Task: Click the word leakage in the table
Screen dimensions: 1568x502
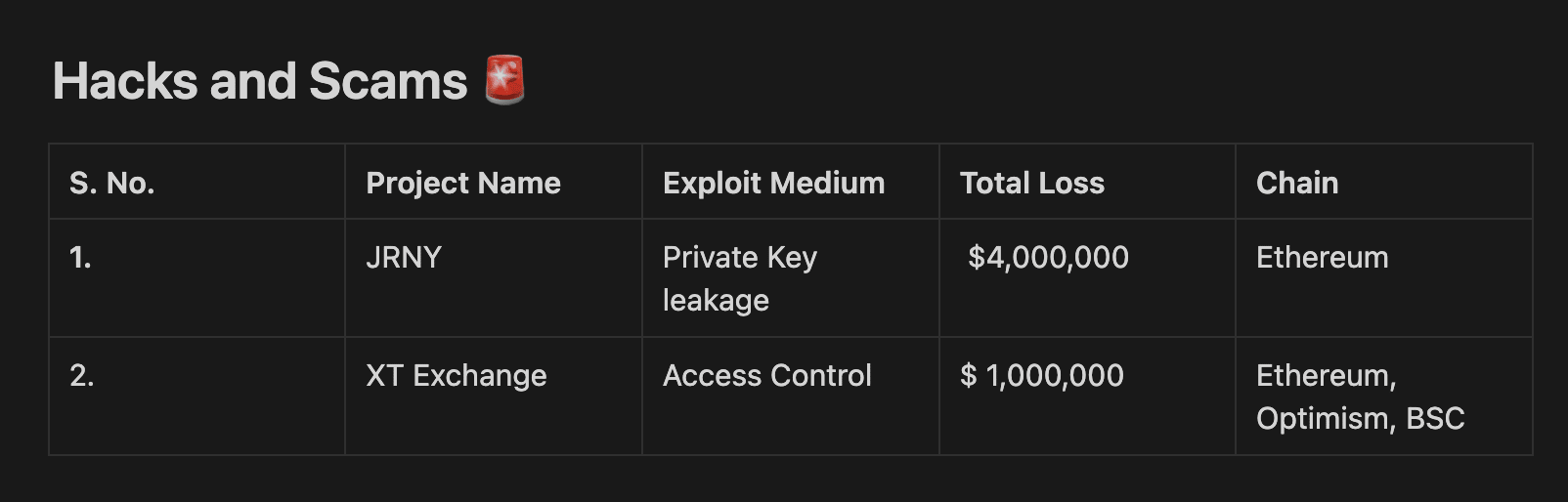Action: click(716, 302)
